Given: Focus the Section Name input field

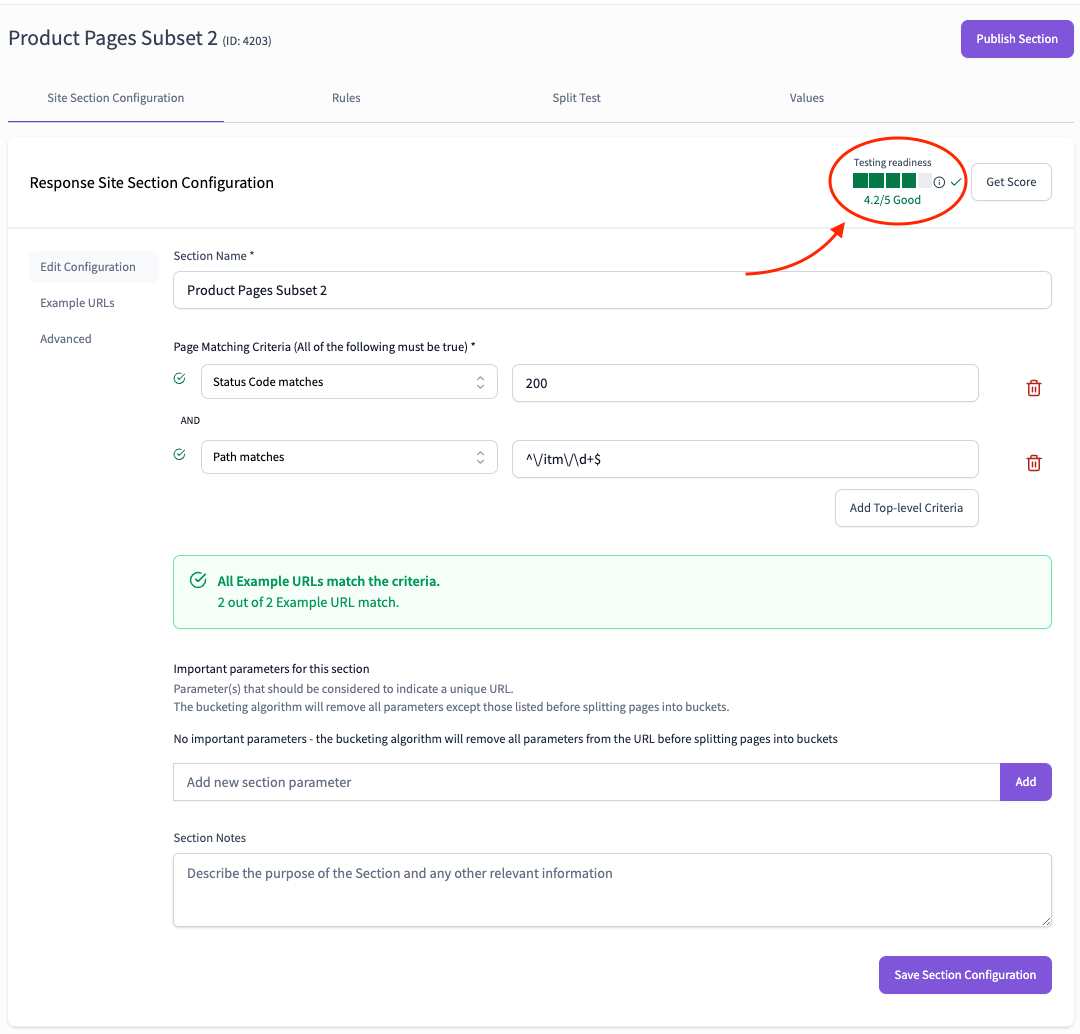Looking at the screenshot, I should click(x=612, y=290).
